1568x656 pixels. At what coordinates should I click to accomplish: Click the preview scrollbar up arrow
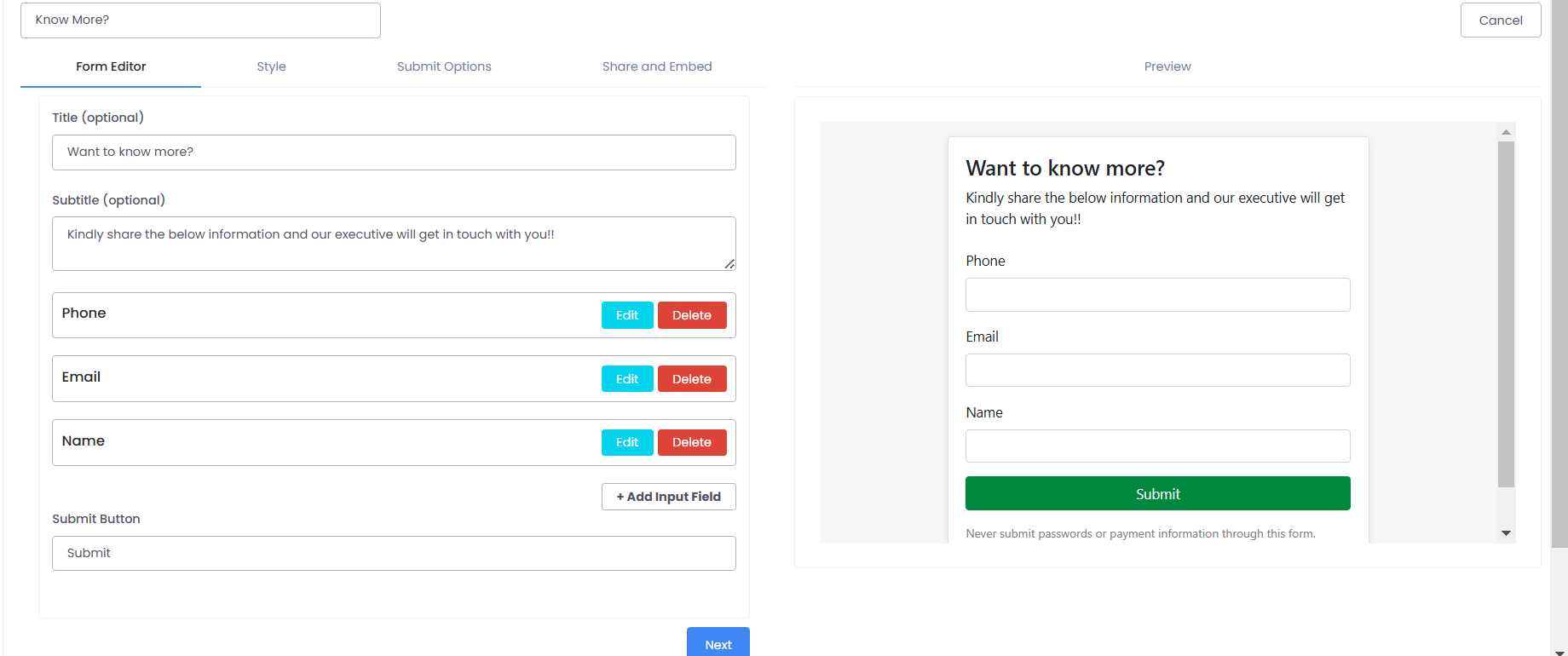1506,132
